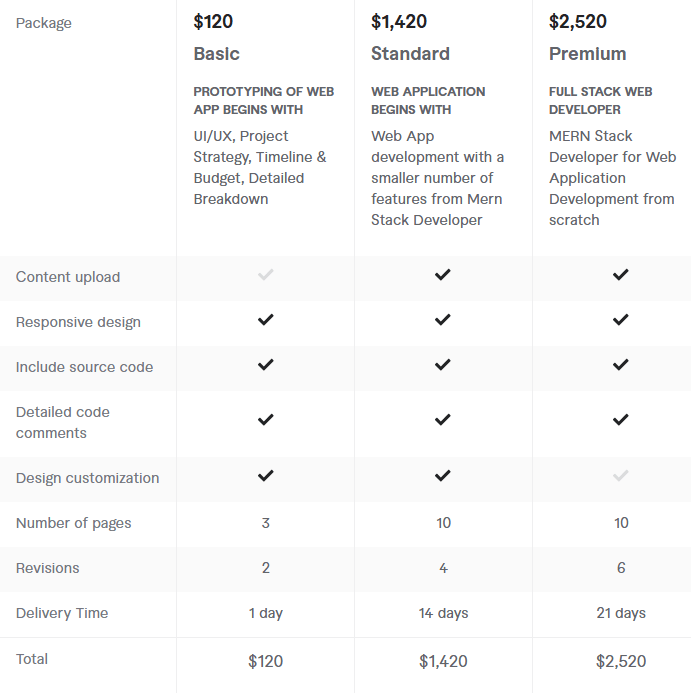
Task: Click the $1,420 price at top
Action: coord(400,22)
